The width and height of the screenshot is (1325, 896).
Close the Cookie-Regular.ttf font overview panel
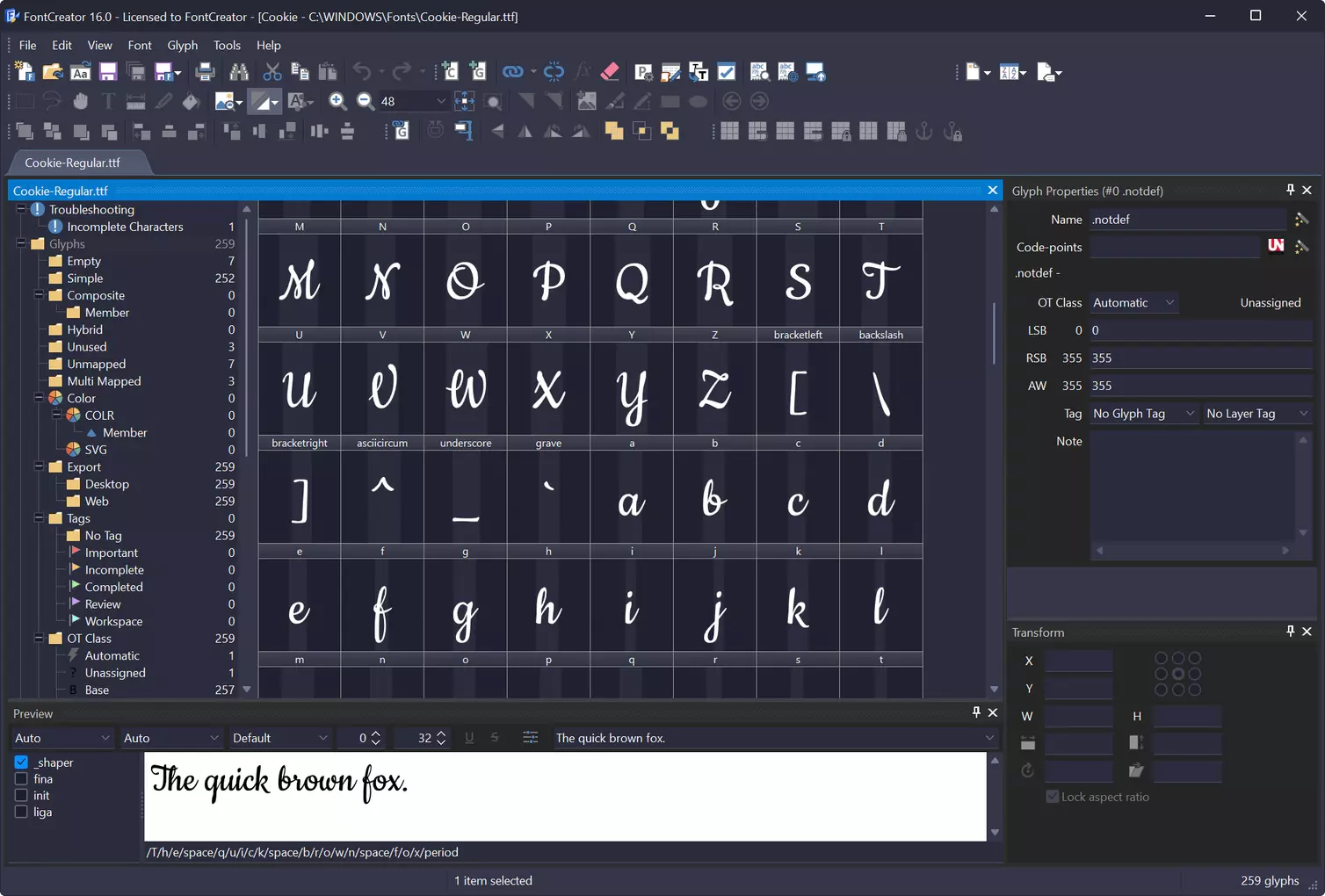tap(993, 190)
